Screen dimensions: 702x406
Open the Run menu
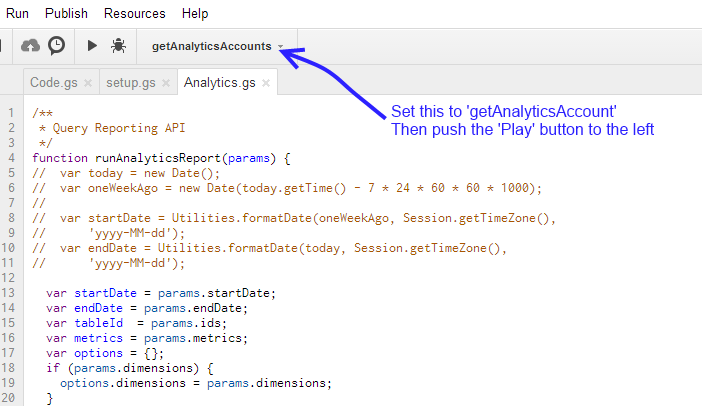tap(17, 13)
